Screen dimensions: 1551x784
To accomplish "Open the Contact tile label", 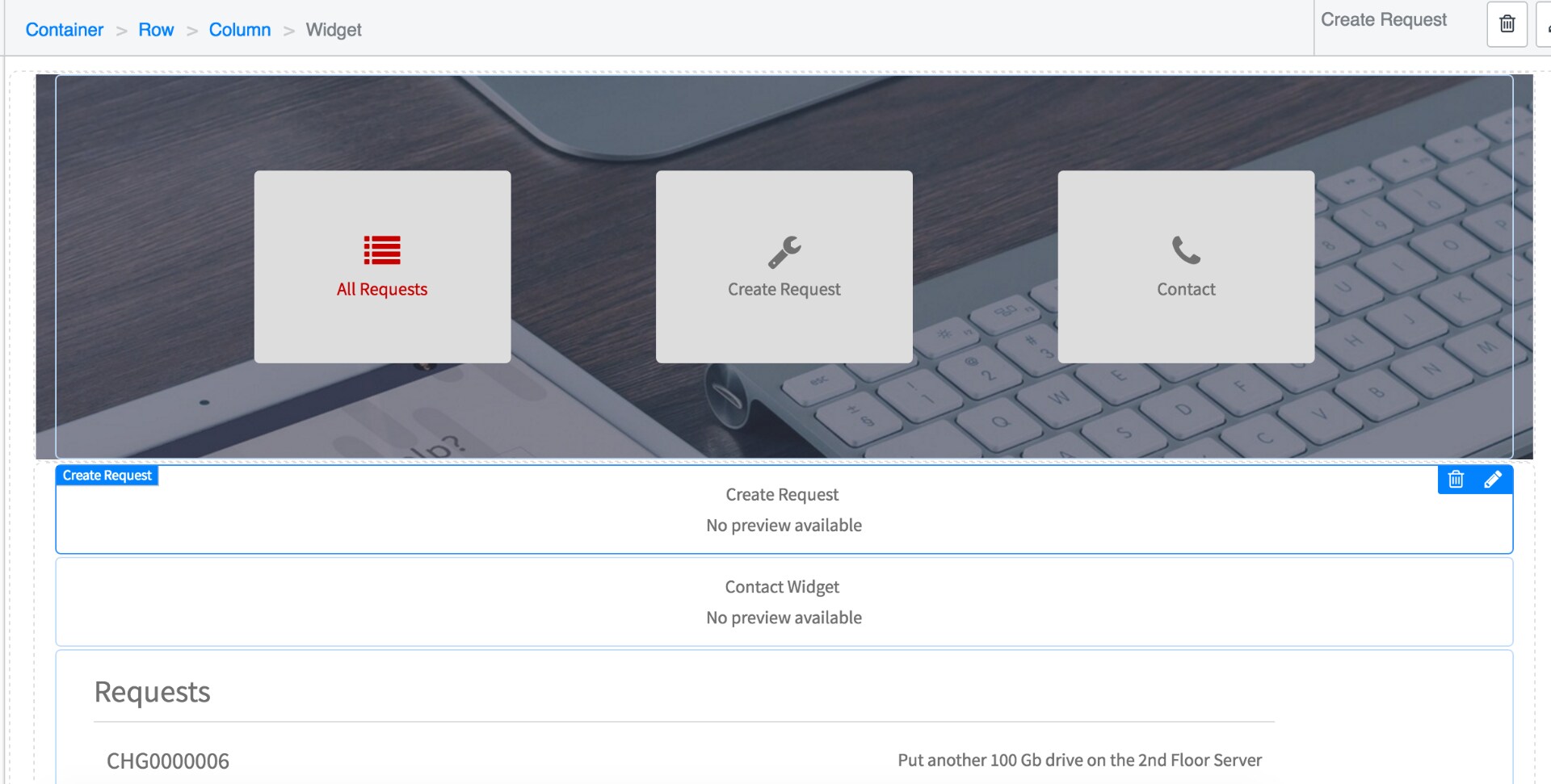I will 1186,289.
